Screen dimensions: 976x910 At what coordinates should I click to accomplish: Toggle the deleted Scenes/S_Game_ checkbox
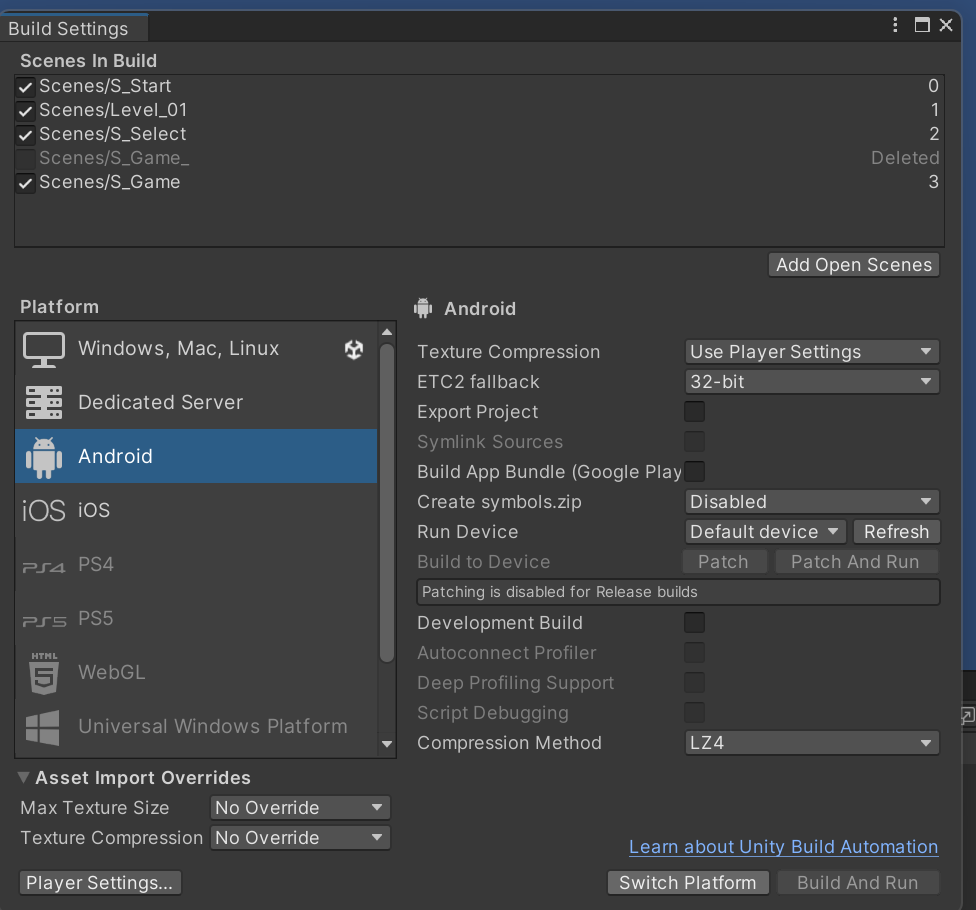(26, 159)
